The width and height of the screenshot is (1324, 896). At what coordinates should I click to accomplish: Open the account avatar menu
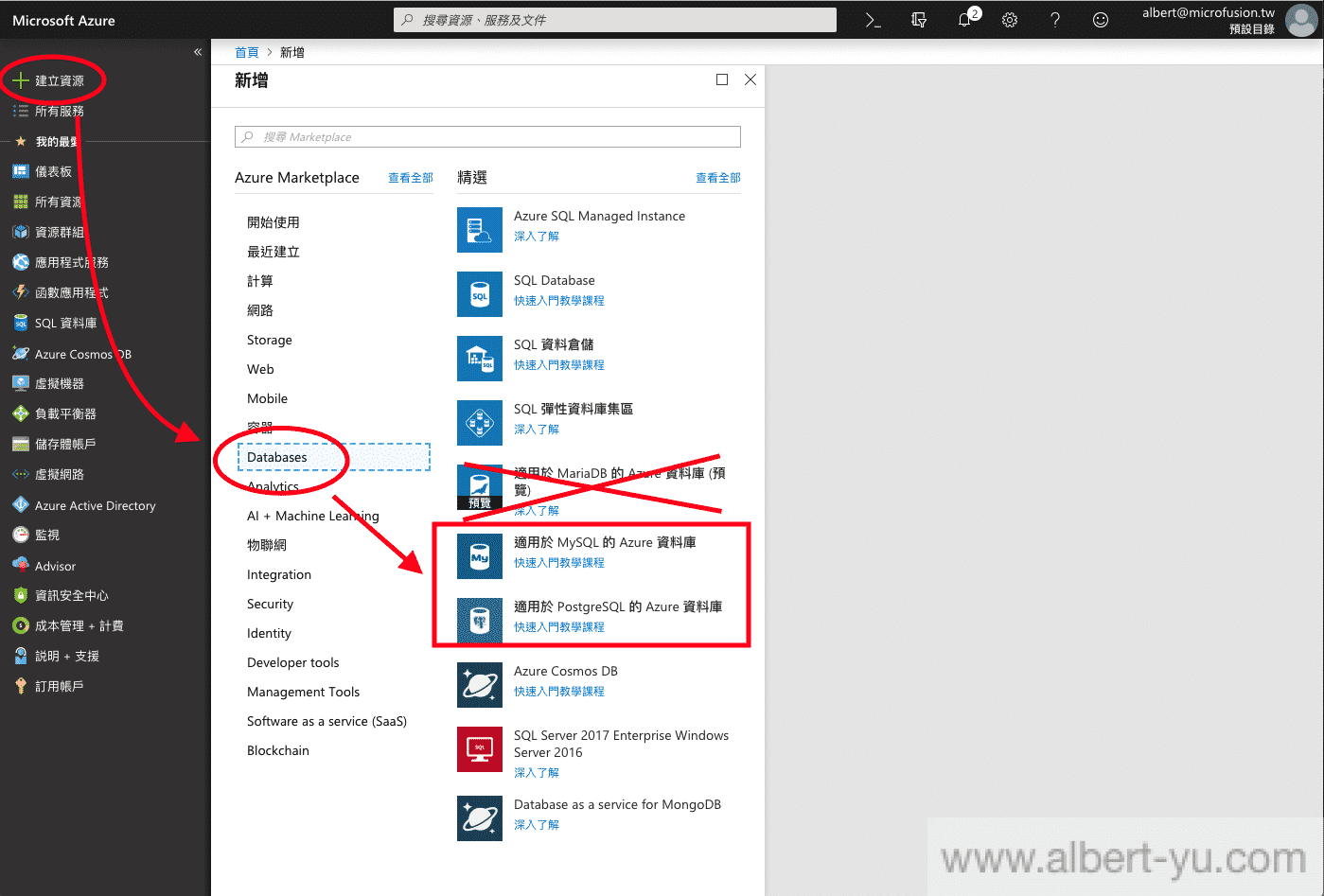pos(1300,20)
